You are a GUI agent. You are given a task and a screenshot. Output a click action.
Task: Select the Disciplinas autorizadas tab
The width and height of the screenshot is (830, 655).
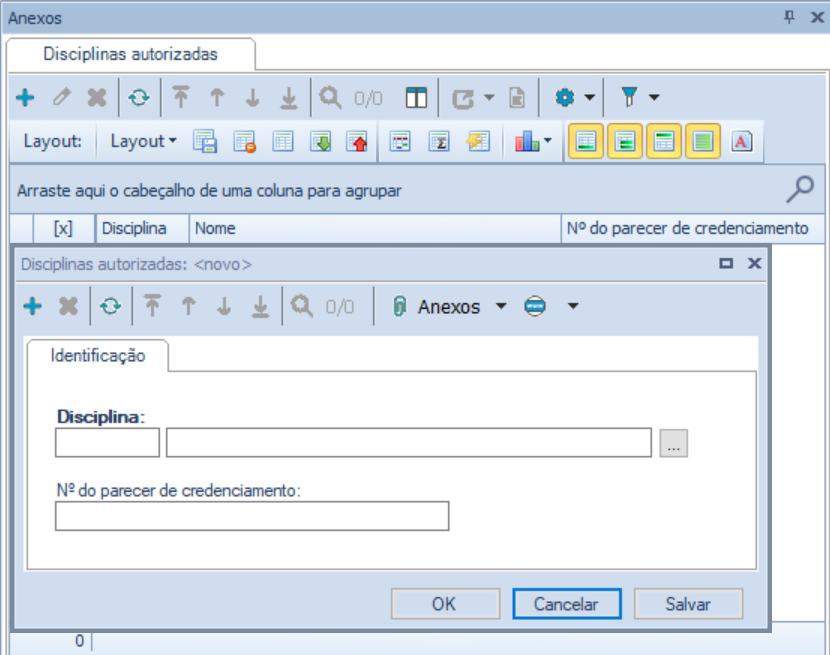tap(130, 54)
